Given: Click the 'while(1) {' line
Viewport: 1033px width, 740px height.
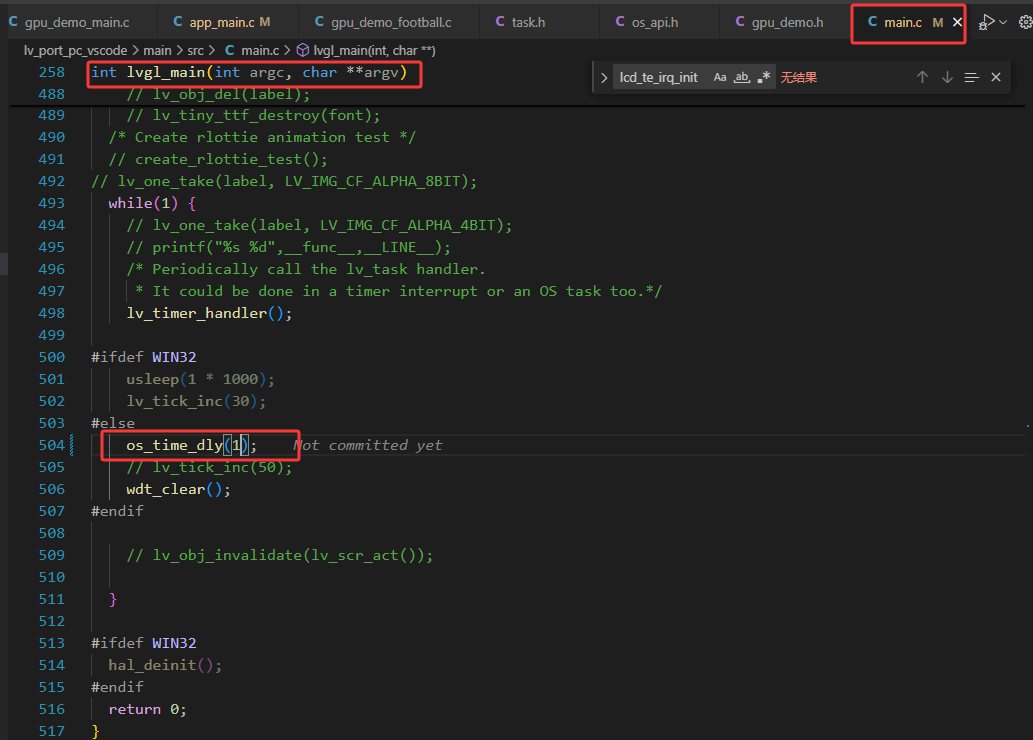Looking at the screenshot, I should pos(152,203).
